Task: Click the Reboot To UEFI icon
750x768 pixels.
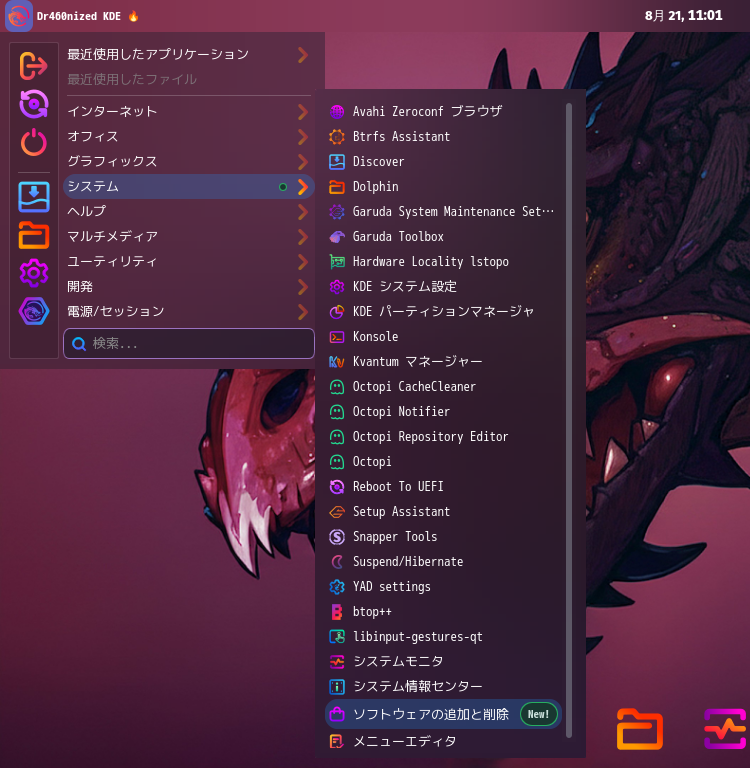Action: point(337,487)
